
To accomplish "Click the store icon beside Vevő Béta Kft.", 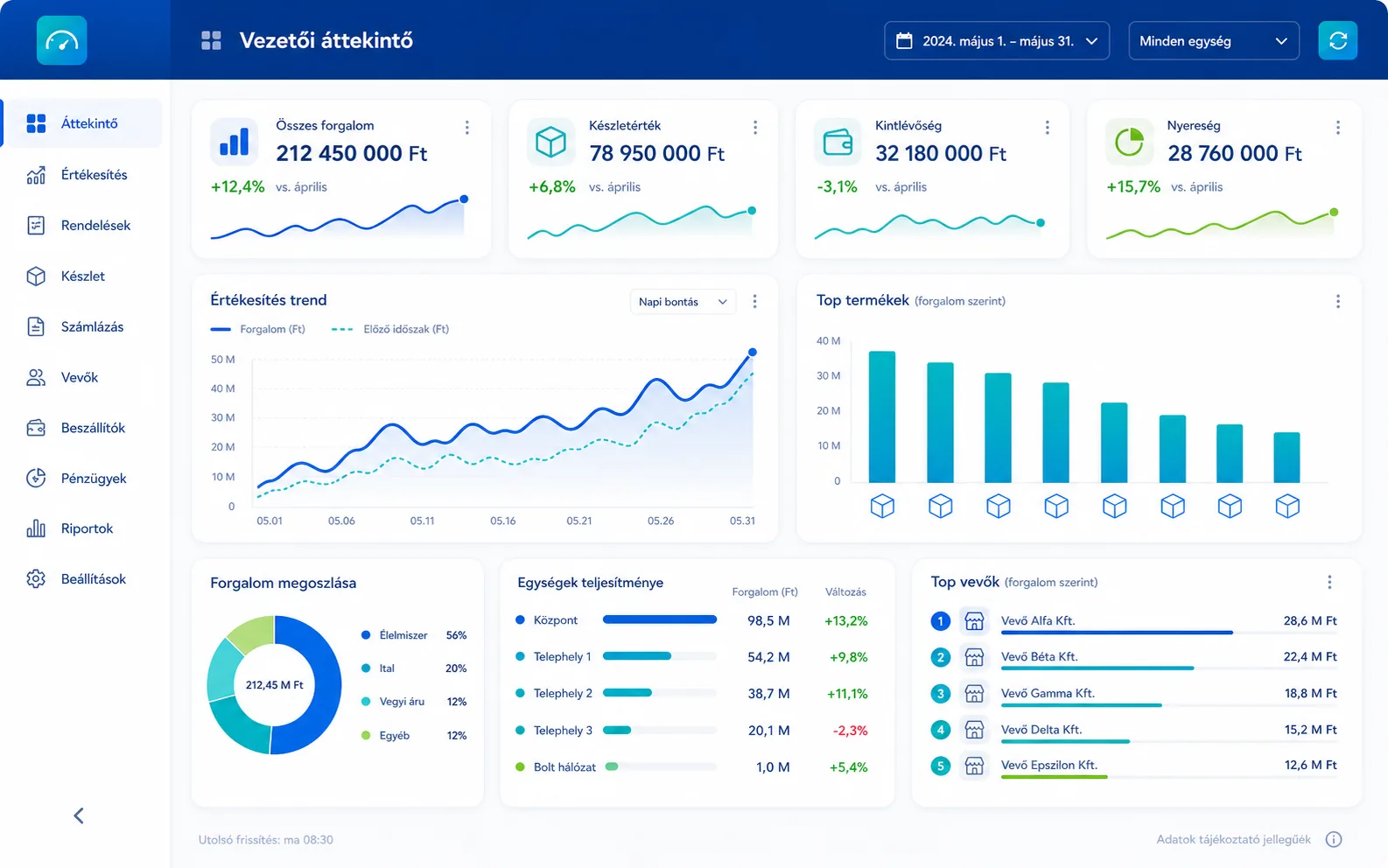I will [x=974, y=657].
